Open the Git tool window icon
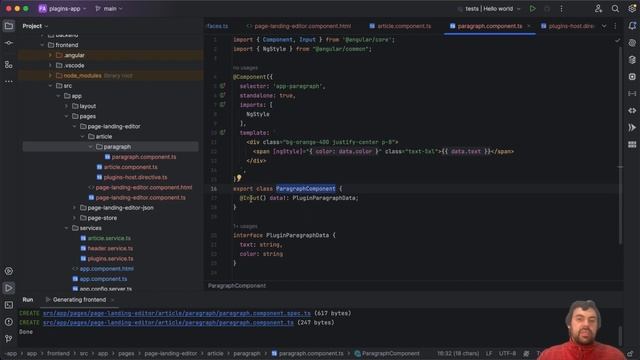 9,339
